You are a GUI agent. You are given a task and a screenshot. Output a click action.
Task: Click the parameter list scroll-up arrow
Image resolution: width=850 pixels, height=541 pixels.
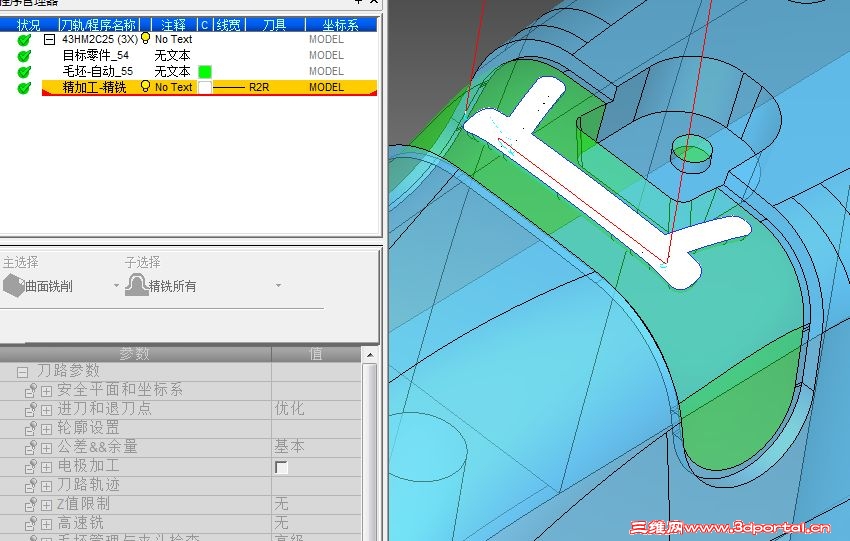[x=370, y=355]
